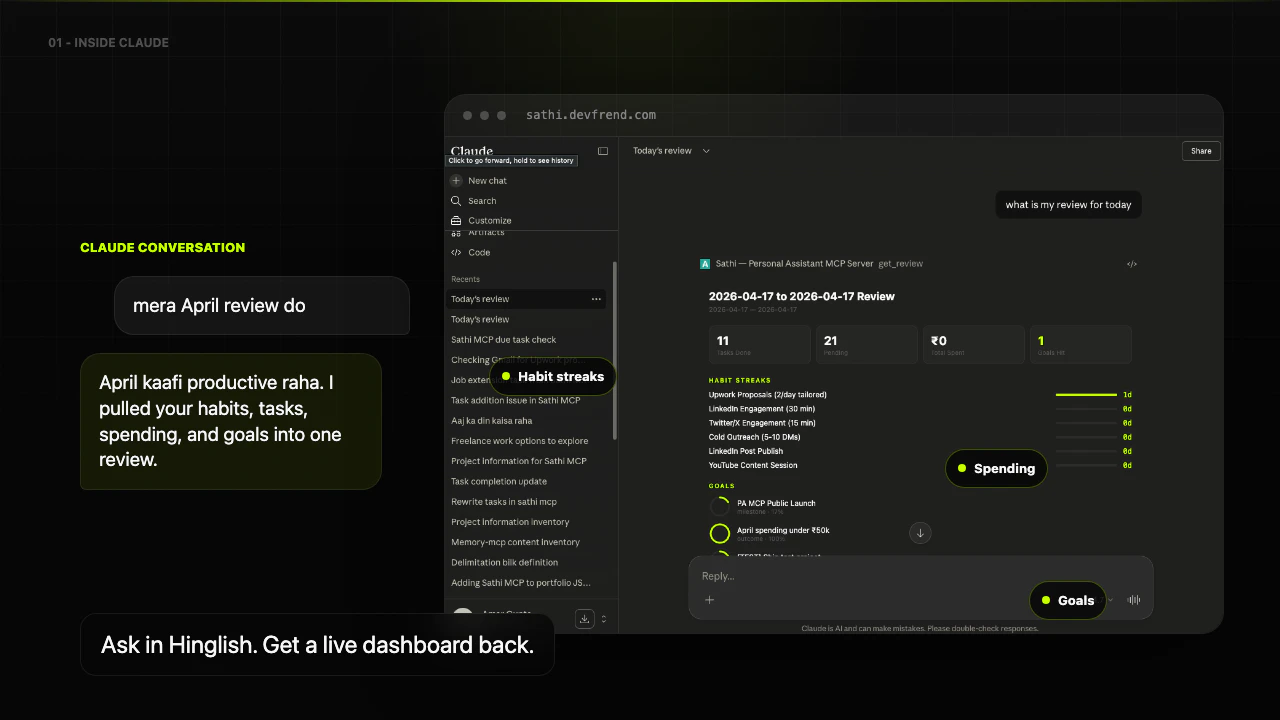Viewport: 1280px width, 720px height.
Task: Click the Sathi MCP server 'A' icon
Action: pyautogui.click(x=704, y=263)
